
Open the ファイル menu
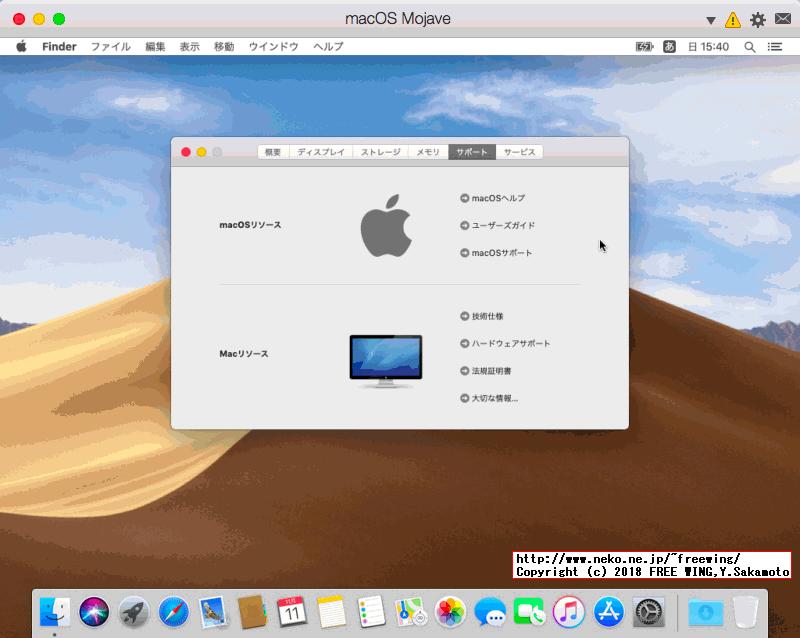[x=111, y=46]
